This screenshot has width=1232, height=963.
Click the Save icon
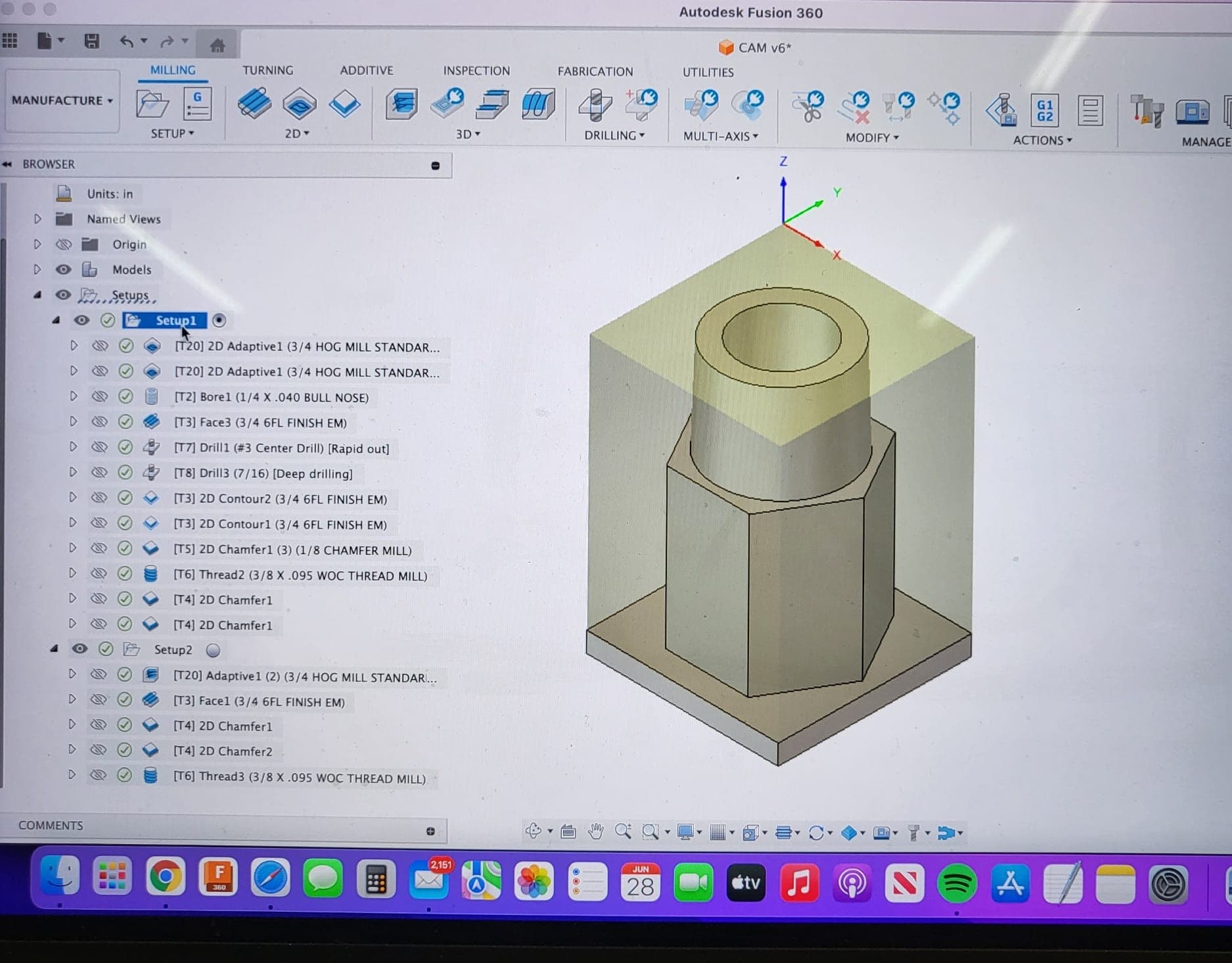(92, 41)
